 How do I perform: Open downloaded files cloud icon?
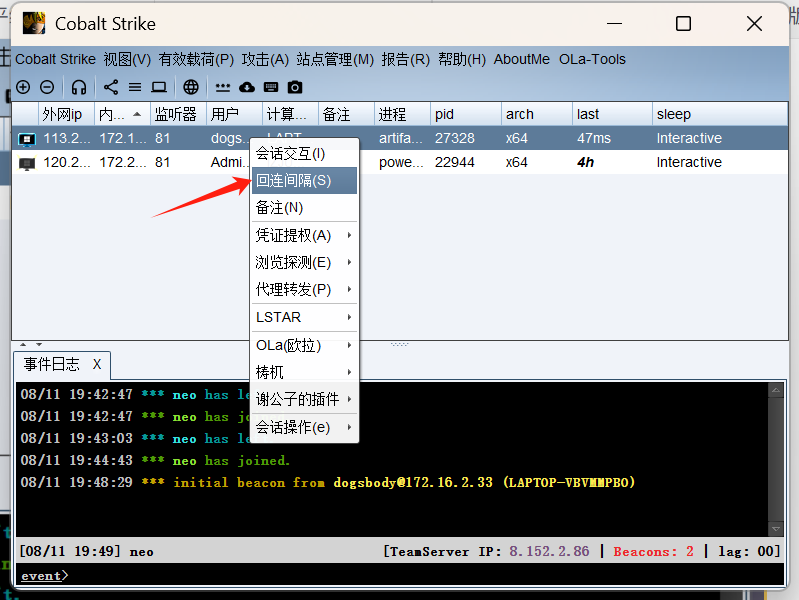tap(247, 87)
